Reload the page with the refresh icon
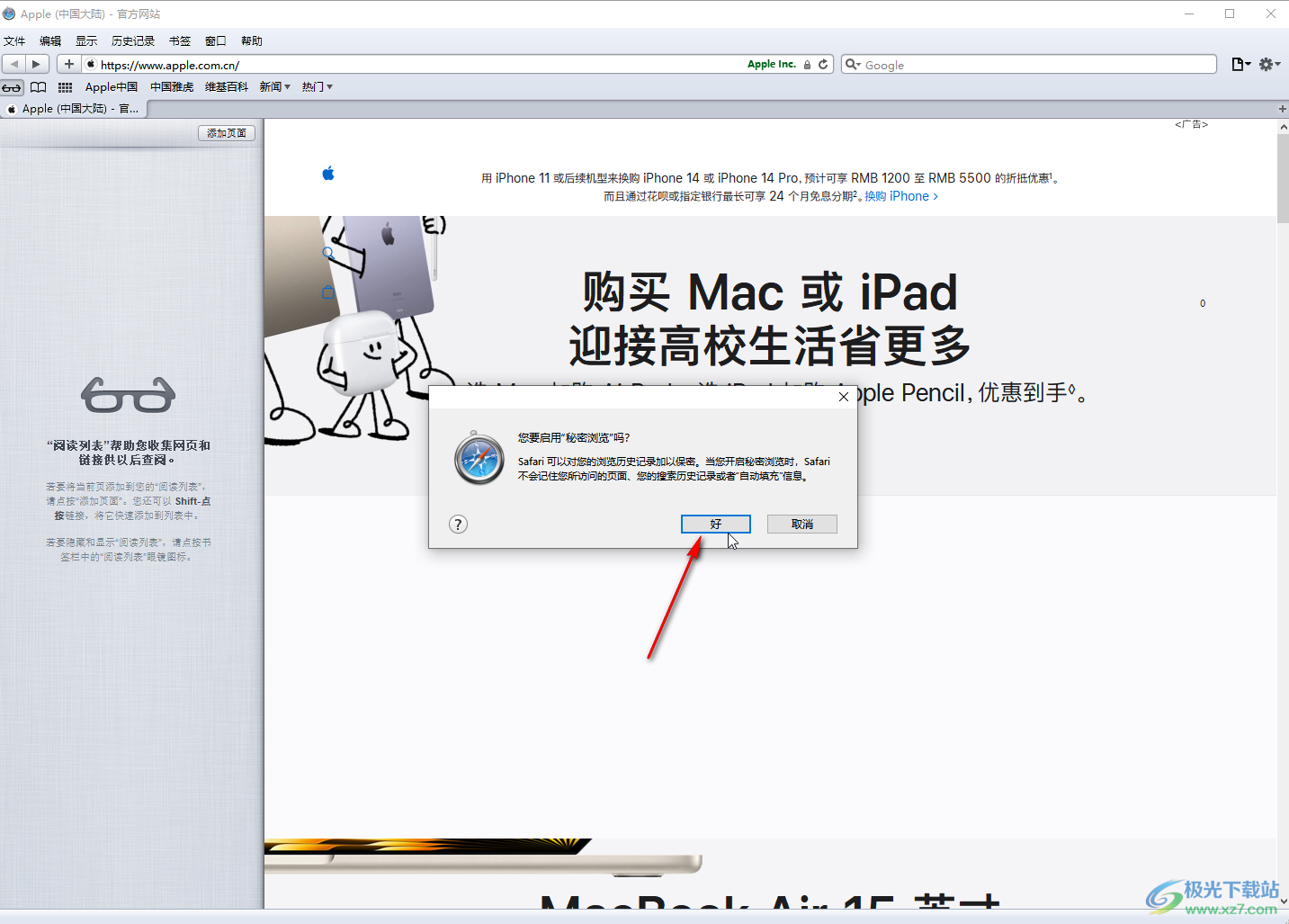The image size is (1289, 924). pyautogui.click(x=823, y=65)
